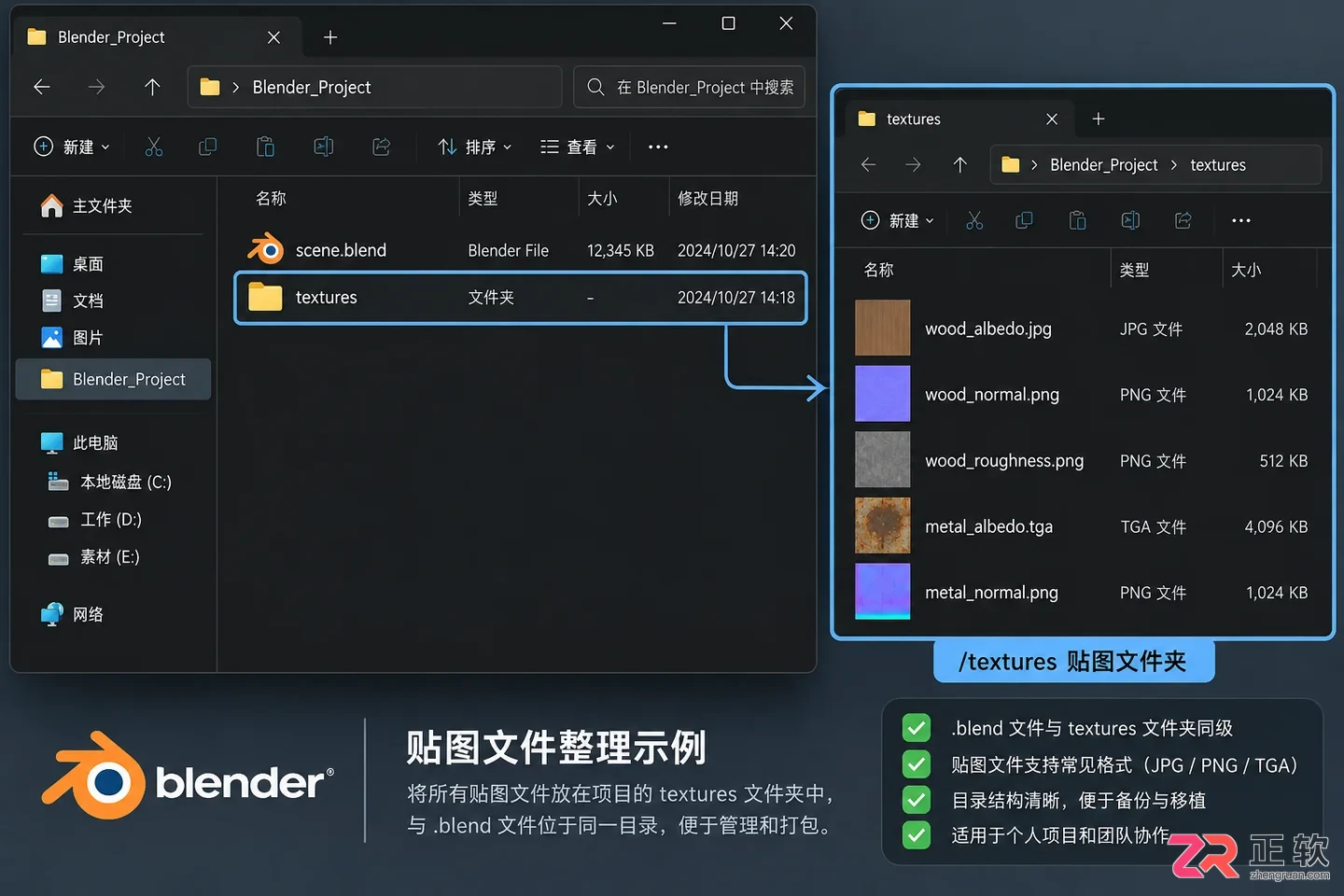Sort by 类型 column in Blender_Project window
The height and width of the screenshot is (896, 1344).
pos(483,198)
